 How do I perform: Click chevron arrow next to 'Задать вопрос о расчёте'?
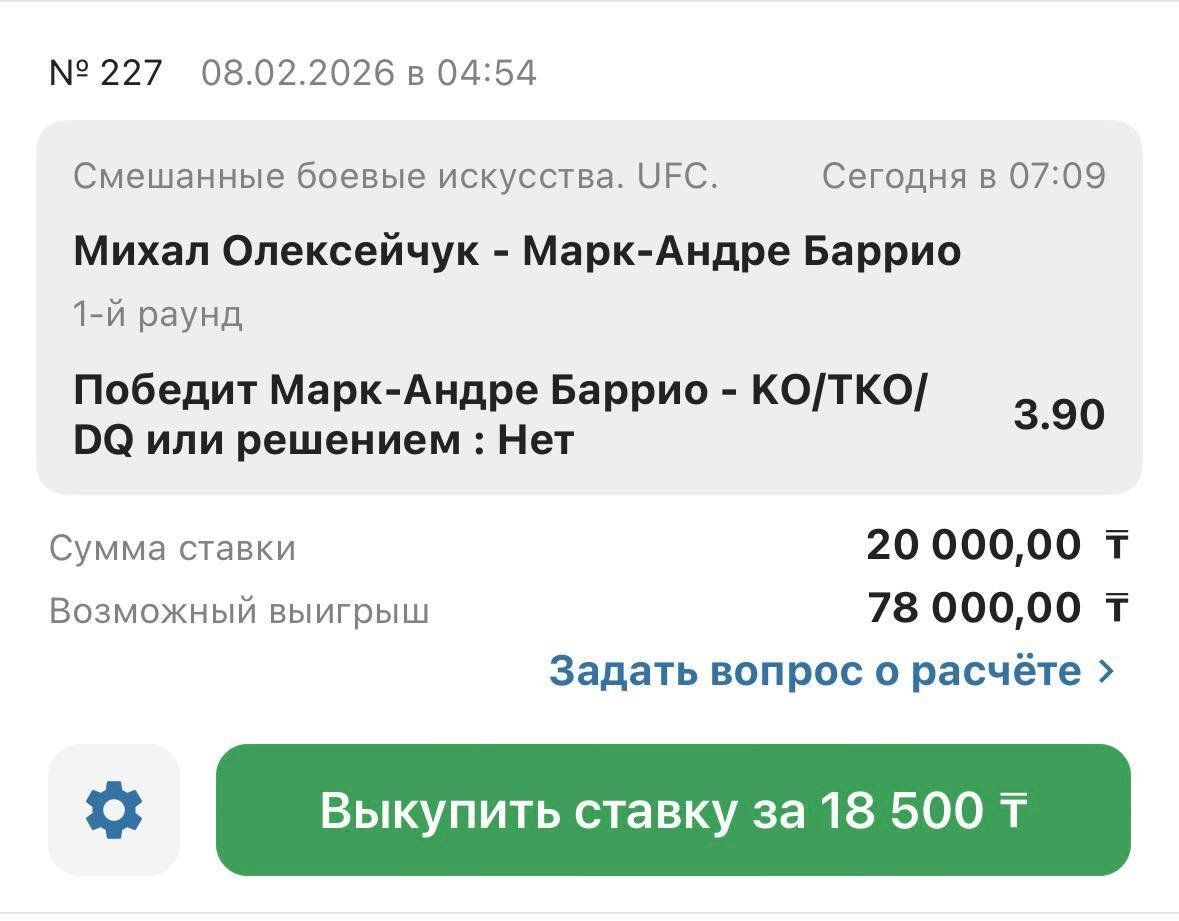pyautogui.click(x=1105, y=671)
